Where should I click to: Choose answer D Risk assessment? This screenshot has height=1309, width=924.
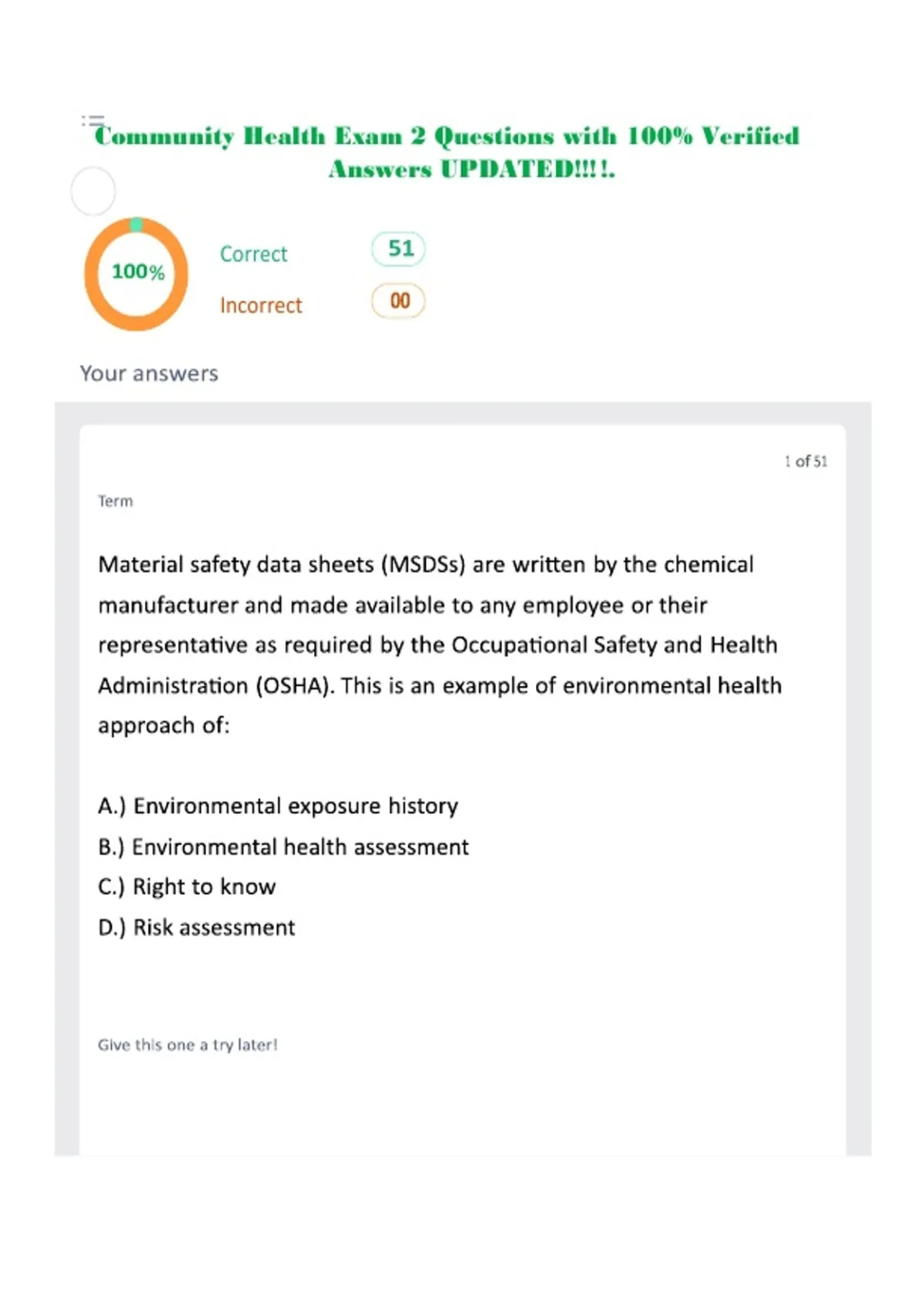coord(196,928)
